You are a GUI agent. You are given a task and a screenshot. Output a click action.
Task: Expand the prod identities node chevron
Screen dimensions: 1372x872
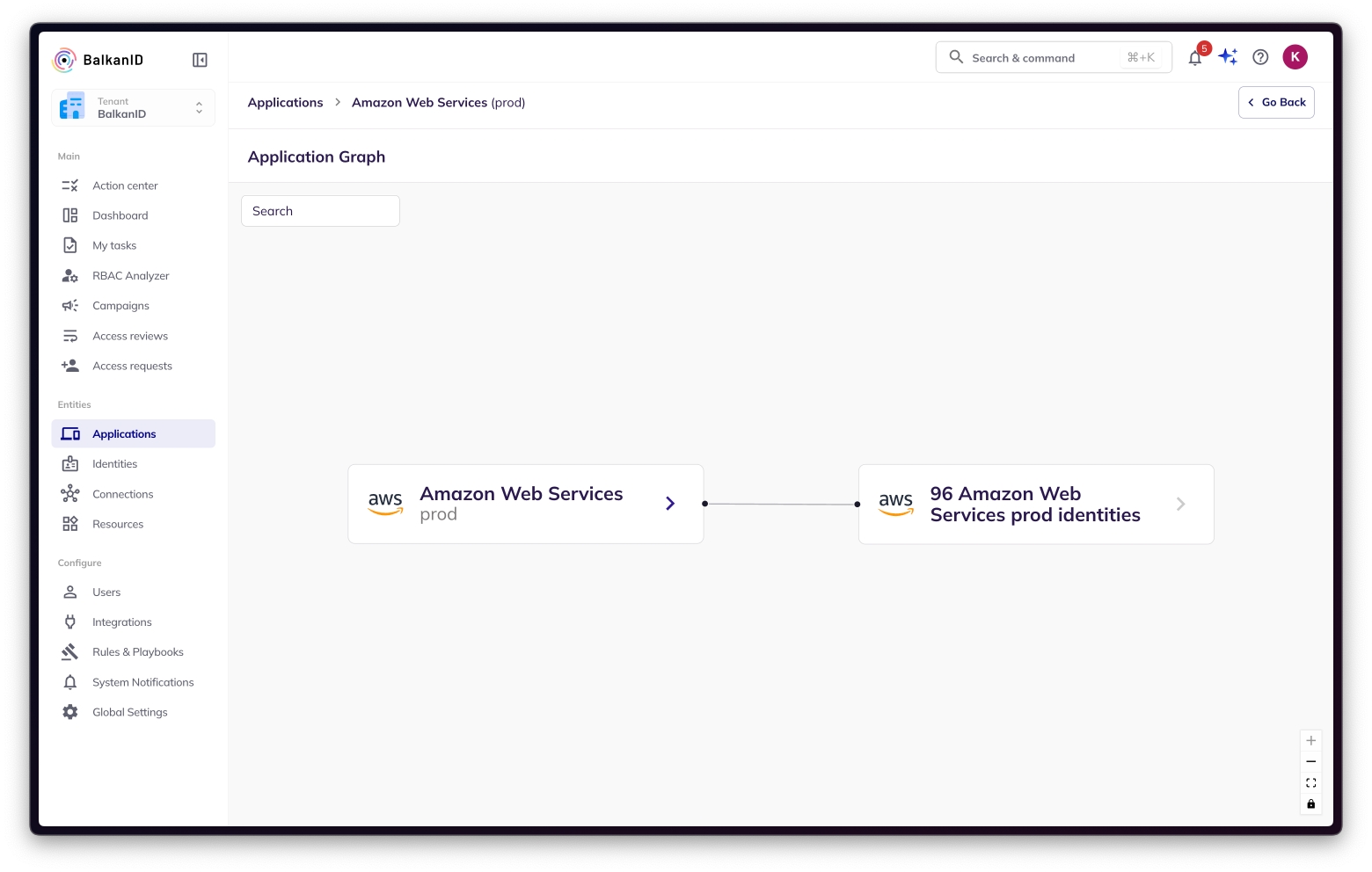(x=1181, y=504)
